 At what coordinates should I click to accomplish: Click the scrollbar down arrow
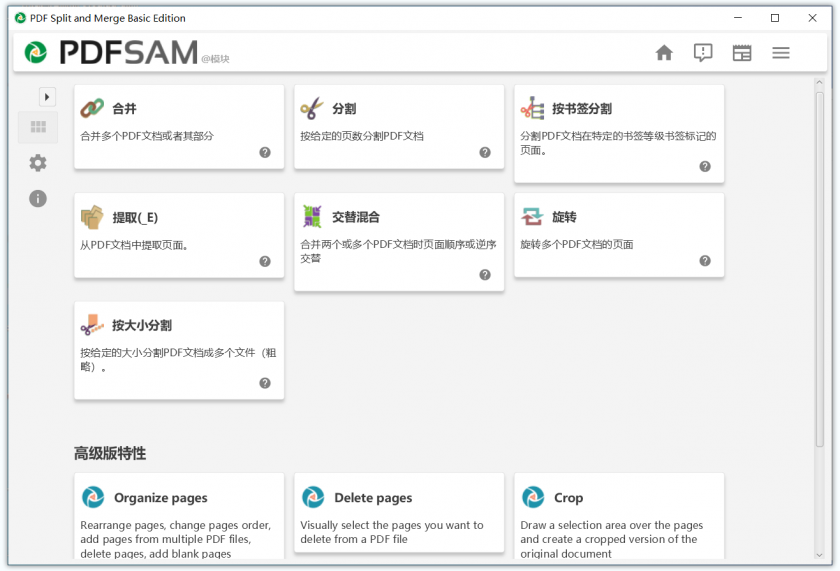(x=819, y=555)
